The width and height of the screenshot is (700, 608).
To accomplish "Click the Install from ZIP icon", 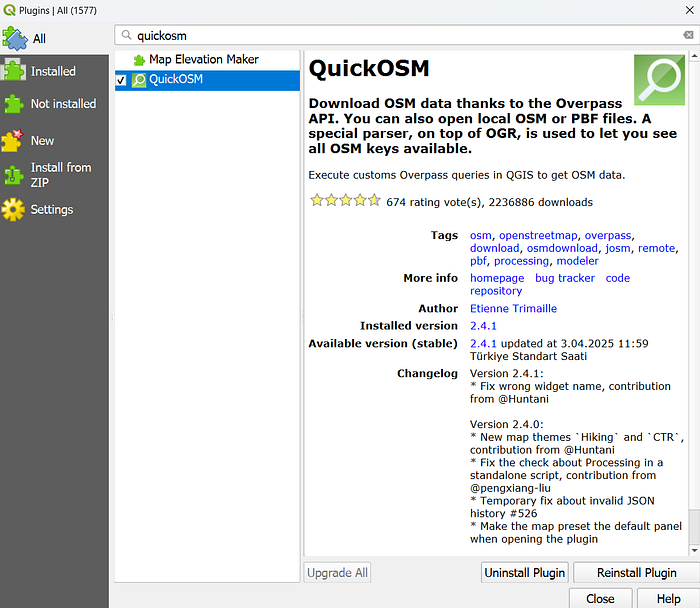I will coord(13,175).
